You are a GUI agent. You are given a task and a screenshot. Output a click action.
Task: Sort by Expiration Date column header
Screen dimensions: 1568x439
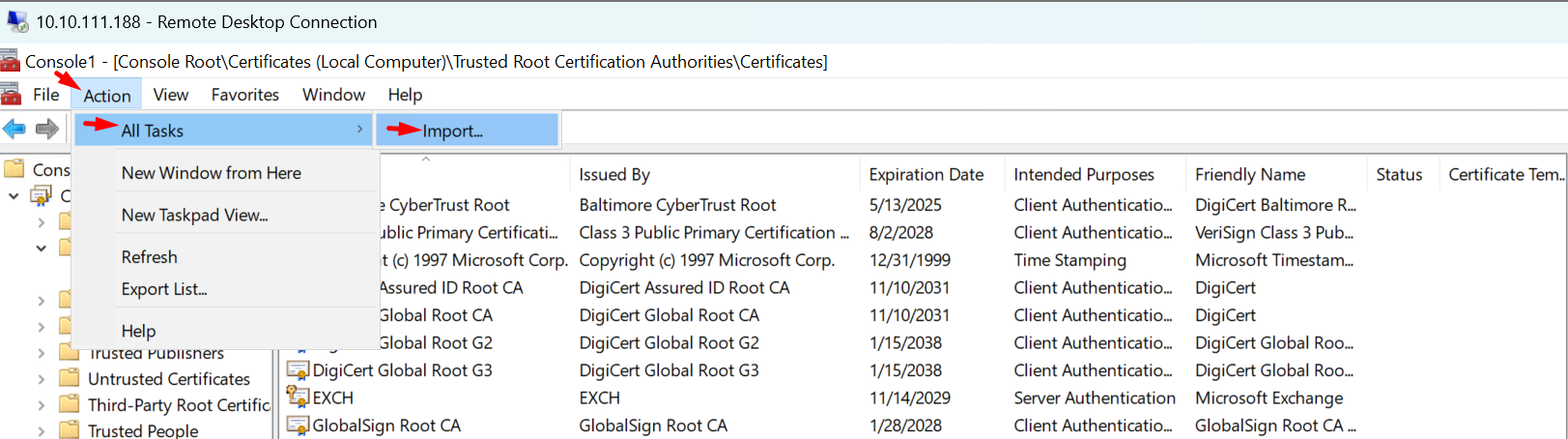point(926,174)
